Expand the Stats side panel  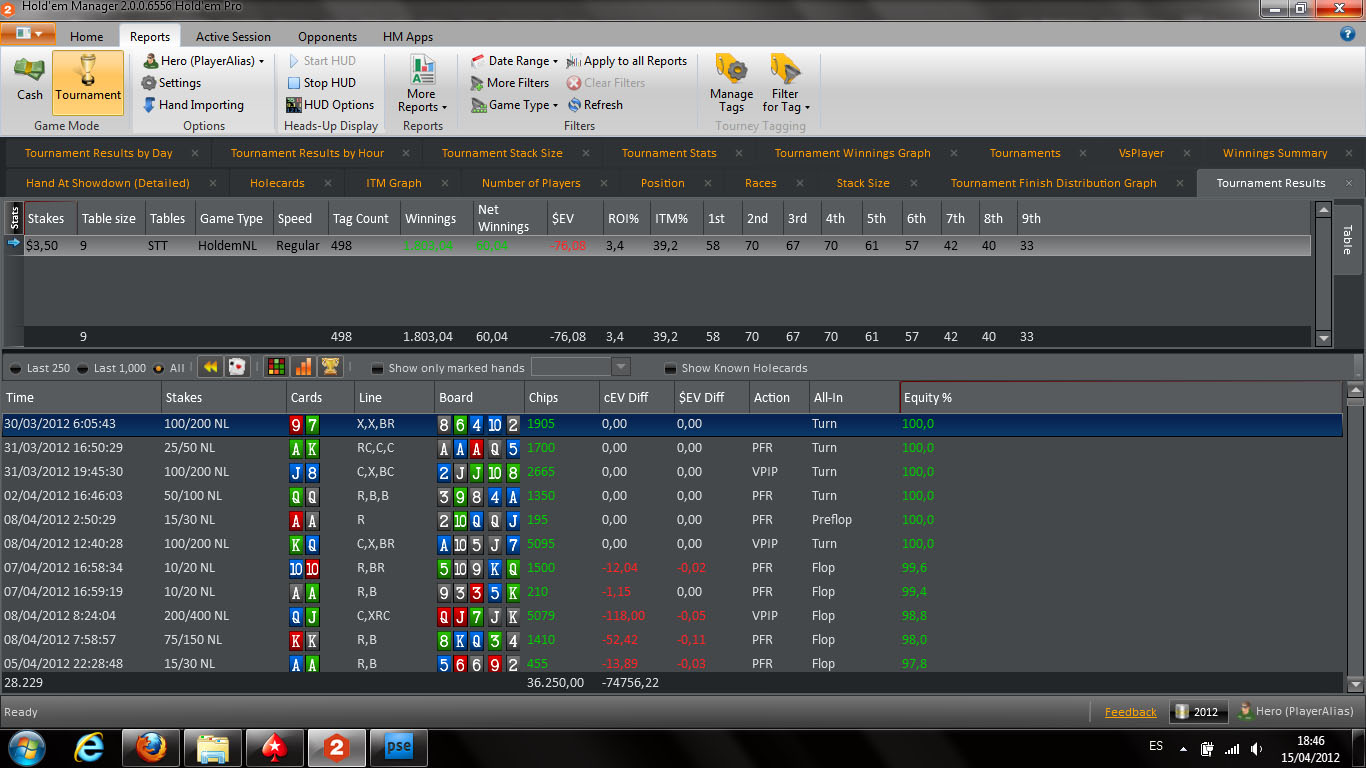click(x=14, y=217)
